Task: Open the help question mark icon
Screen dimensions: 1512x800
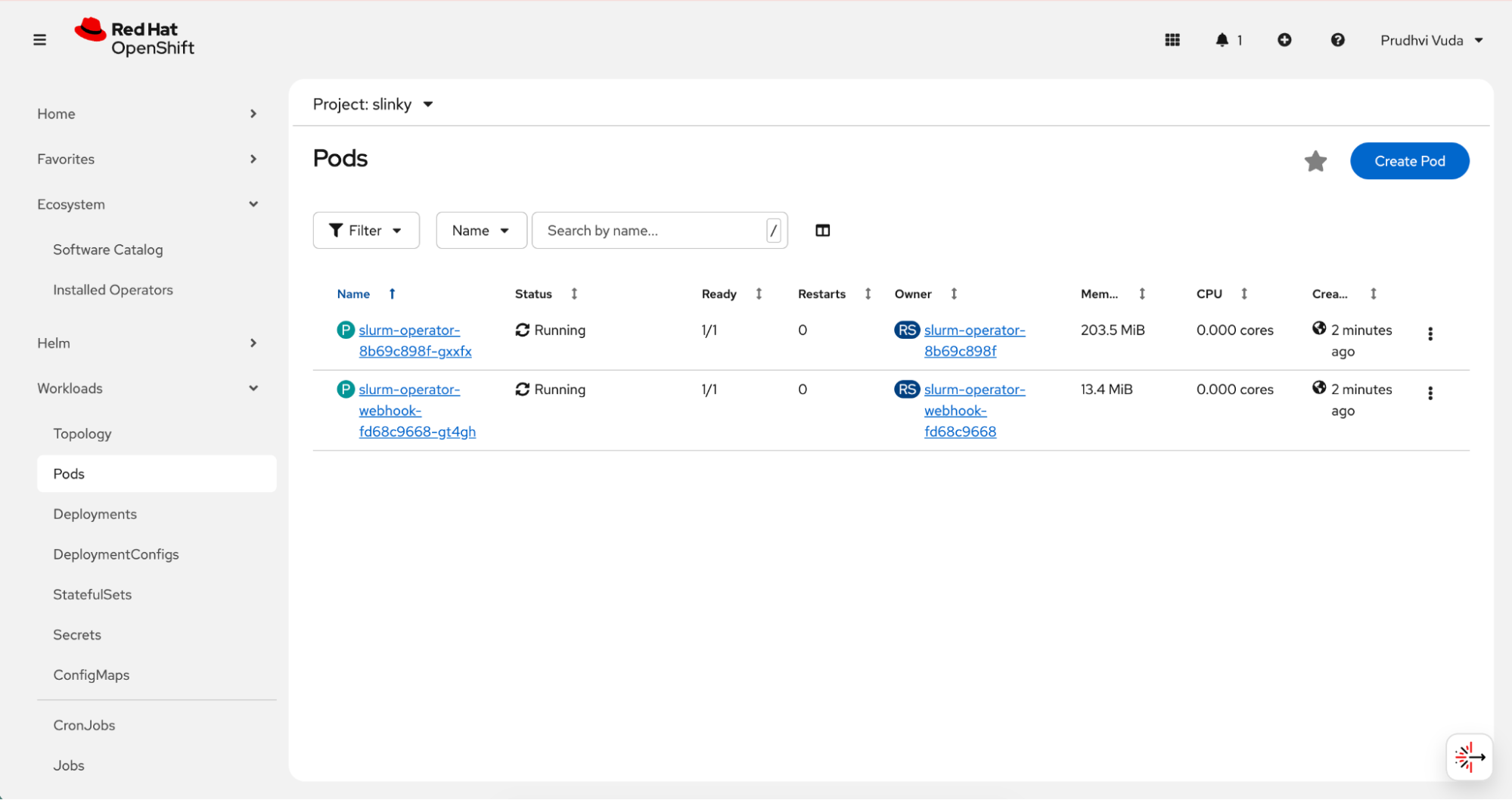Action: coord(1337,40)
